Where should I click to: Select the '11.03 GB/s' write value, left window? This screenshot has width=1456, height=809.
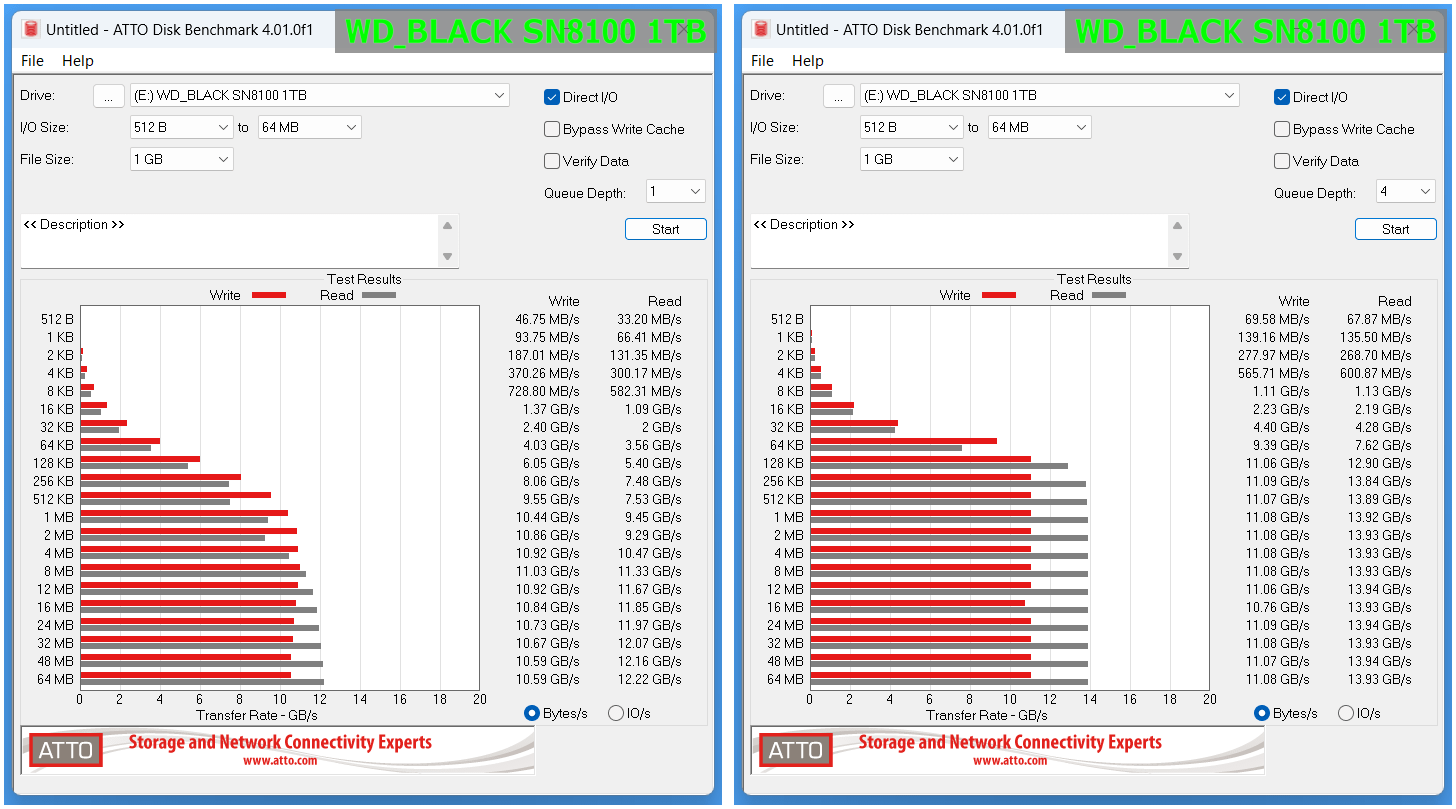pyautogui.click(x=547, y=571)
